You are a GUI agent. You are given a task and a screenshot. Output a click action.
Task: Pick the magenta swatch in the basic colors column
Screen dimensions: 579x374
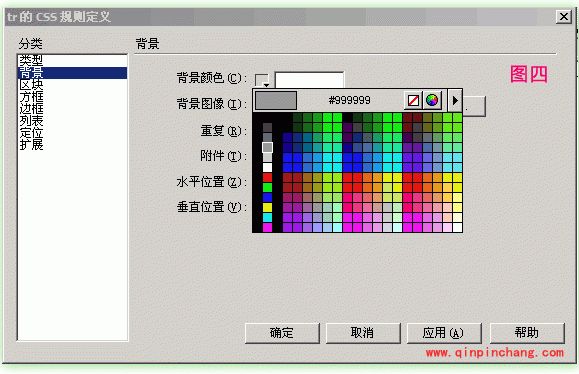pos(267,227)
